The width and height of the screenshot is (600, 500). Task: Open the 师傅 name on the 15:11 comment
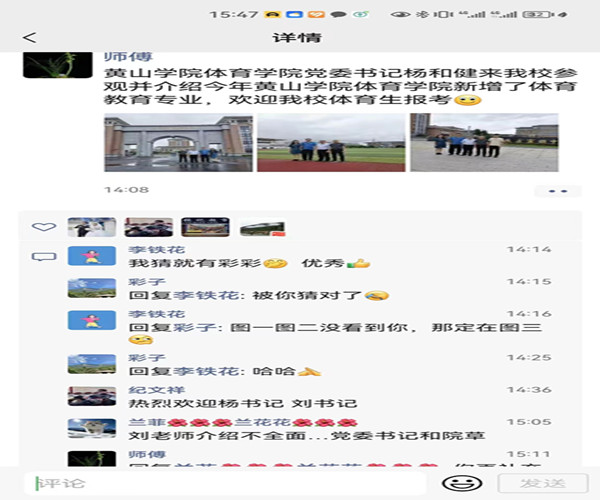click(x=147, y=454)
